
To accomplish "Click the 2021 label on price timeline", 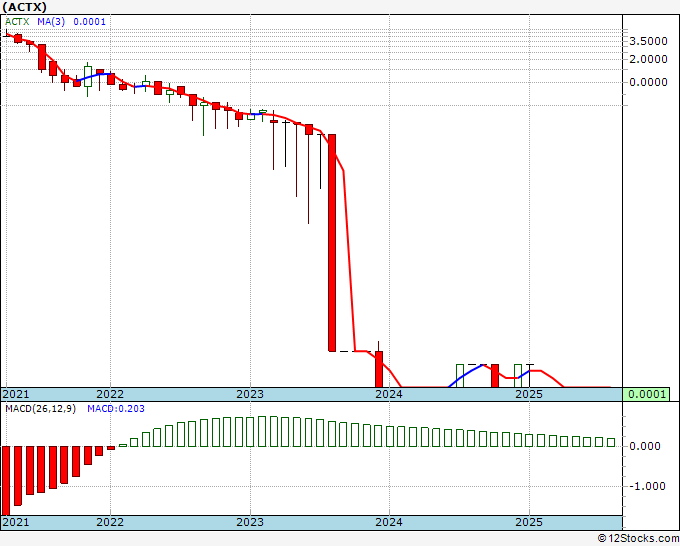I will pos(16,394).
